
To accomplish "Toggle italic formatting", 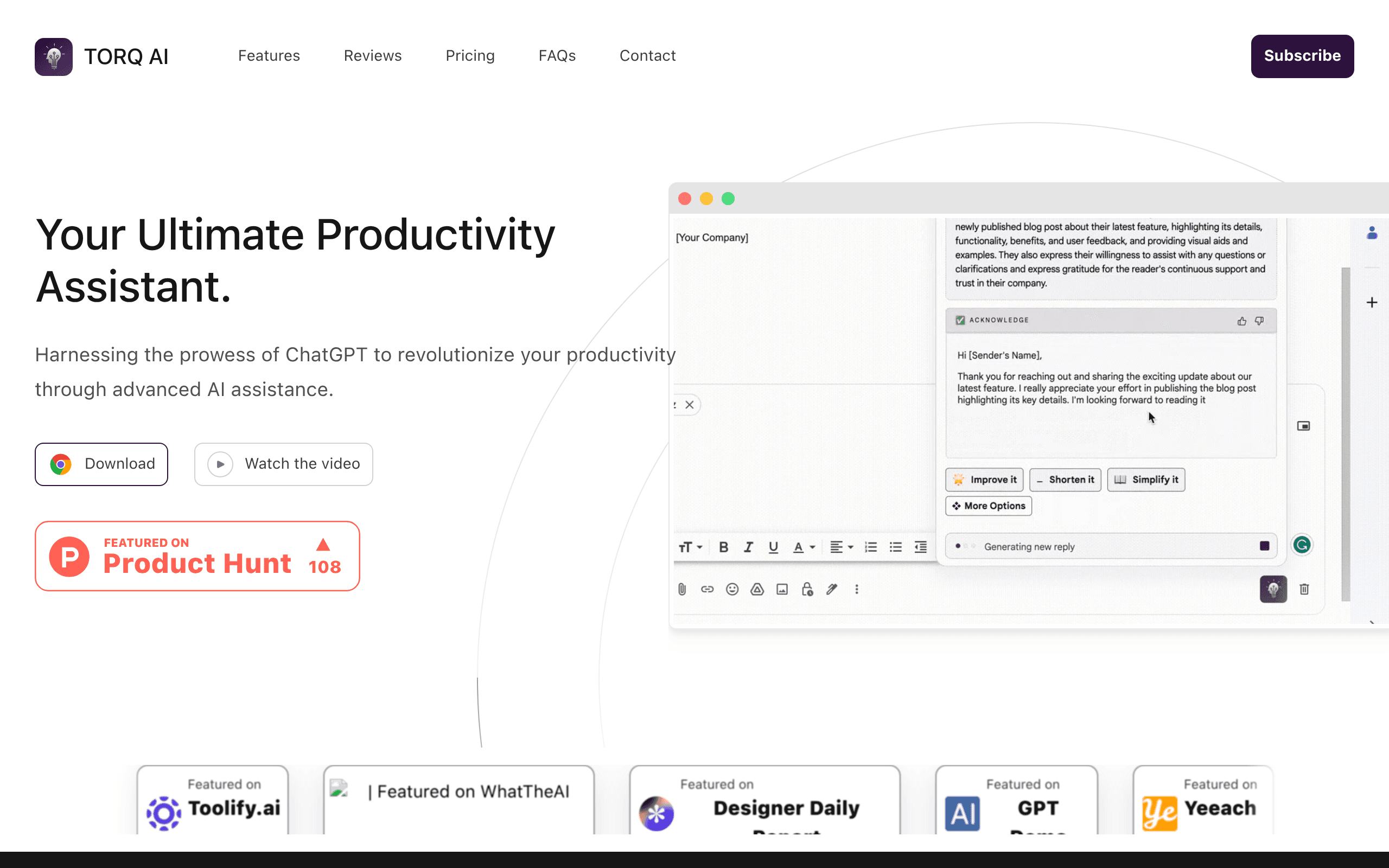I will (748, 547).
